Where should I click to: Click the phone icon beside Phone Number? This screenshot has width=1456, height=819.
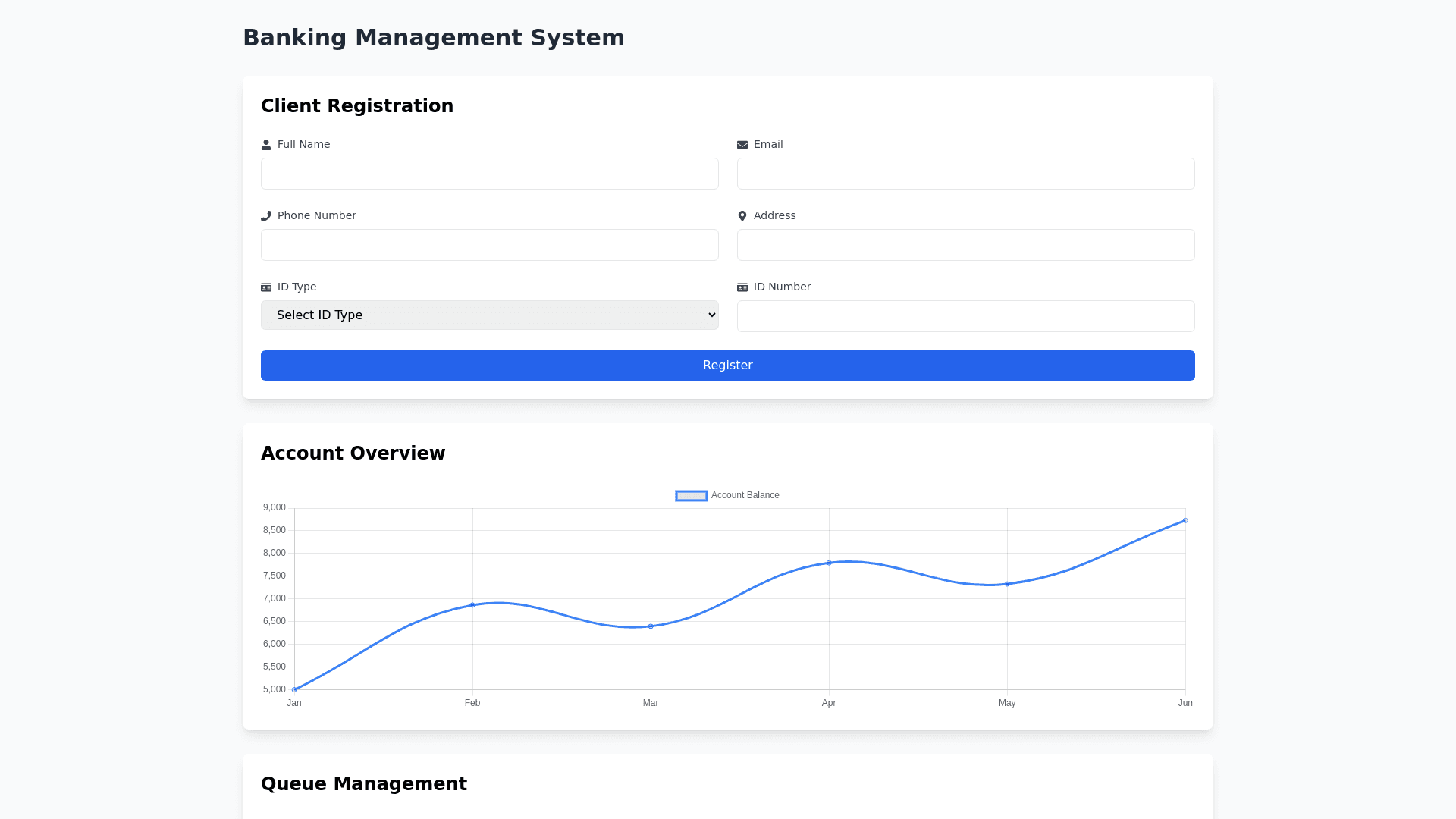point(266,216)
